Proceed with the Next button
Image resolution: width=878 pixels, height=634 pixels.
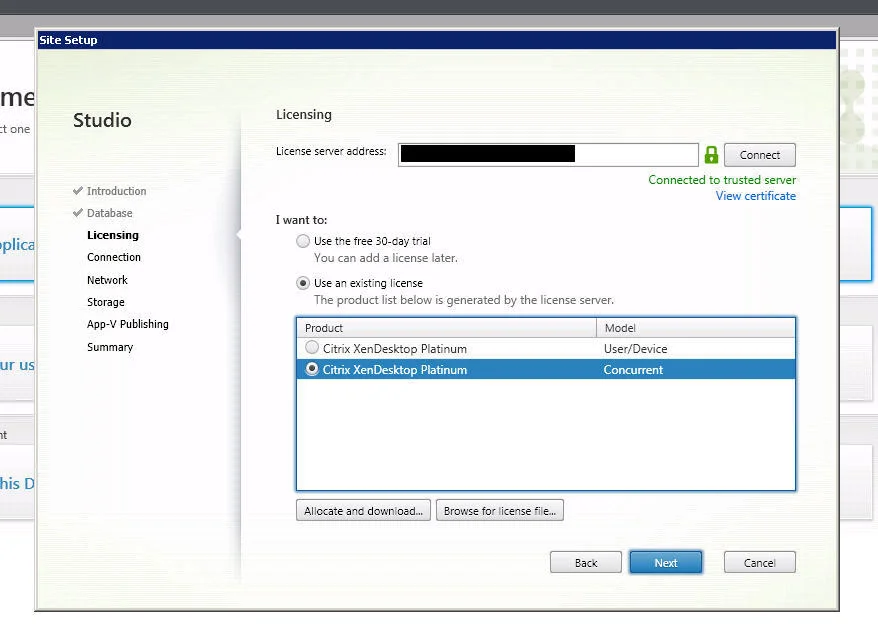pos(666,562)
